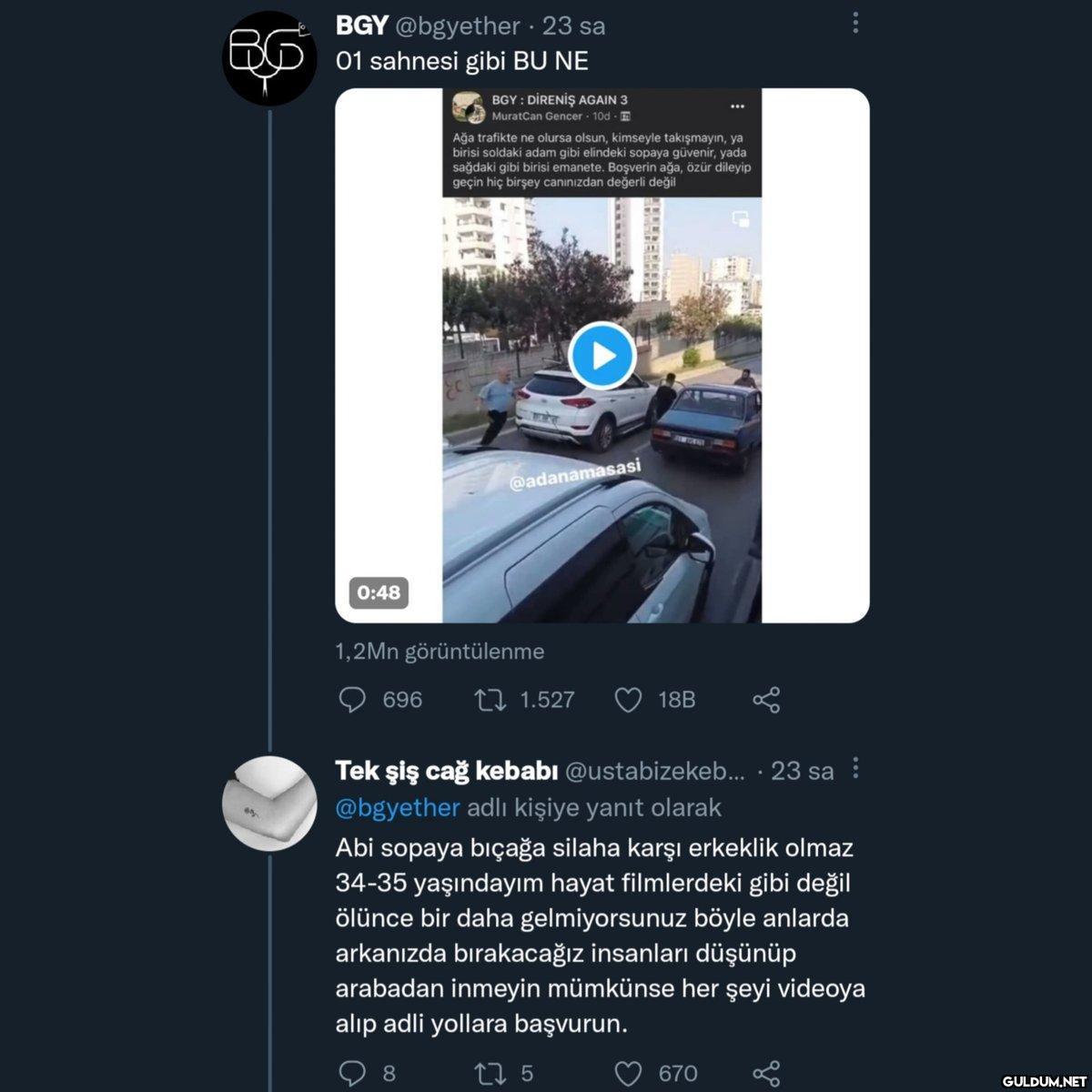Retweet the Tek şiş cağ kebabı reply
This screenshot has height=1092, width=1092.
[x=490, y=1074]
